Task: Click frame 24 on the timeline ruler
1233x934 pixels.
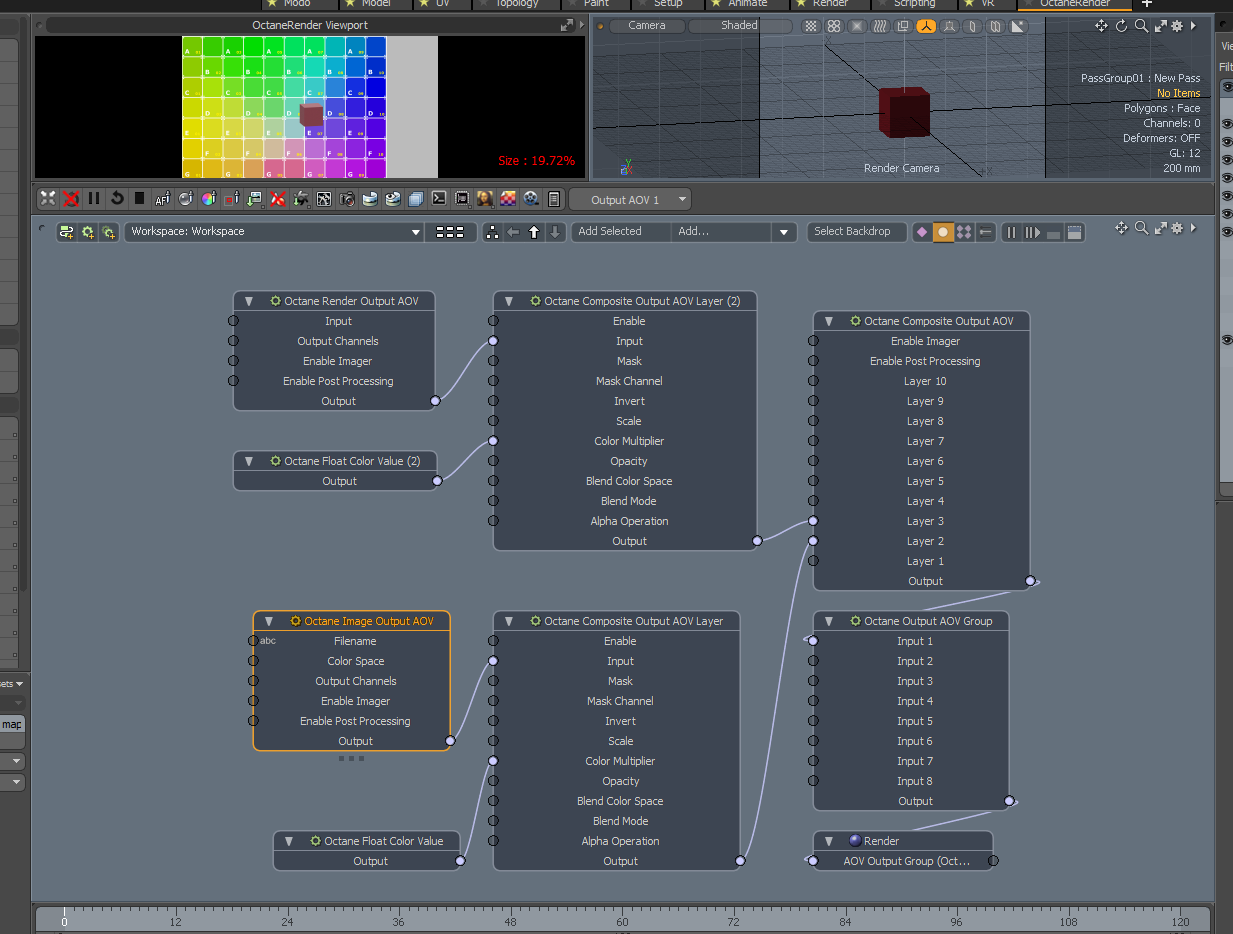Action: pos(287,922)
